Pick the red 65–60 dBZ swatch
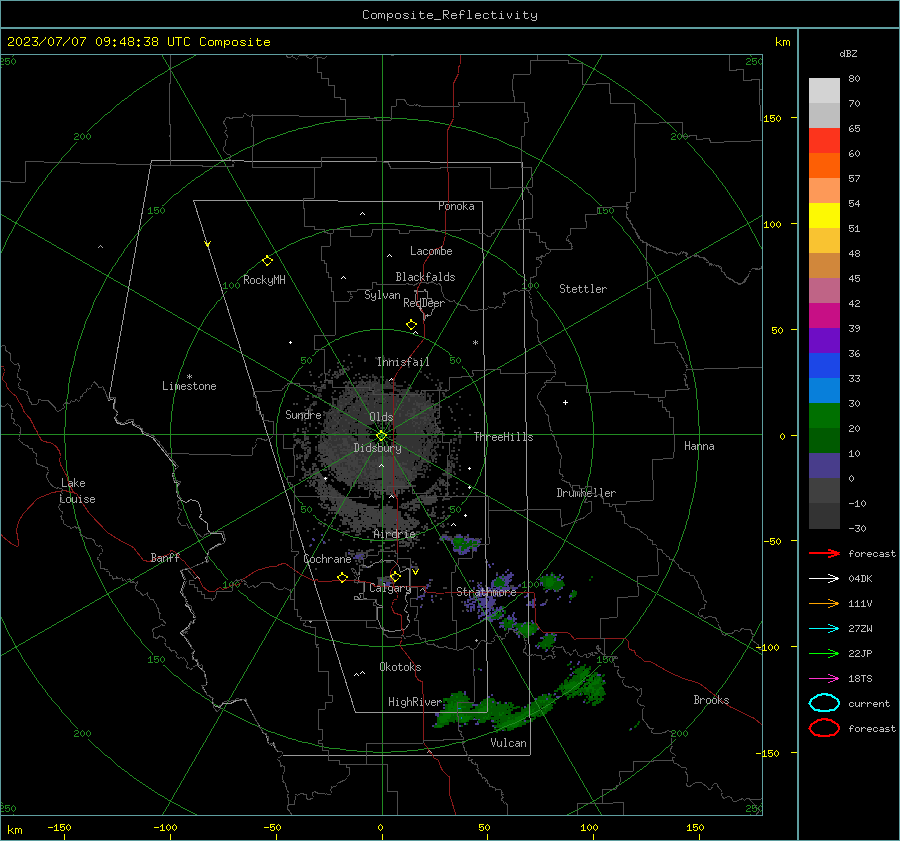Viewport: 900px width, 841px height. (x=824, y=140)
